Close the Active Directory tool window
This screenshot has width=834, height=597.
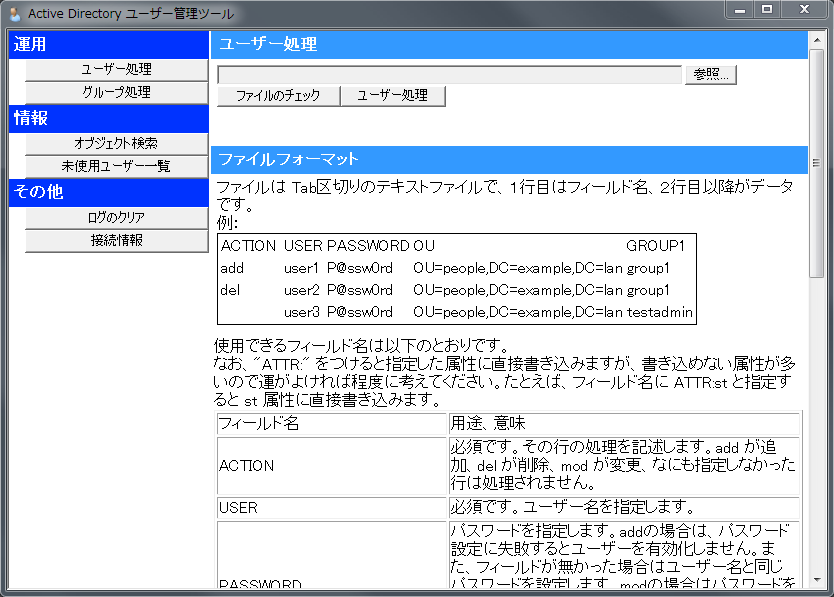(804, 10)
